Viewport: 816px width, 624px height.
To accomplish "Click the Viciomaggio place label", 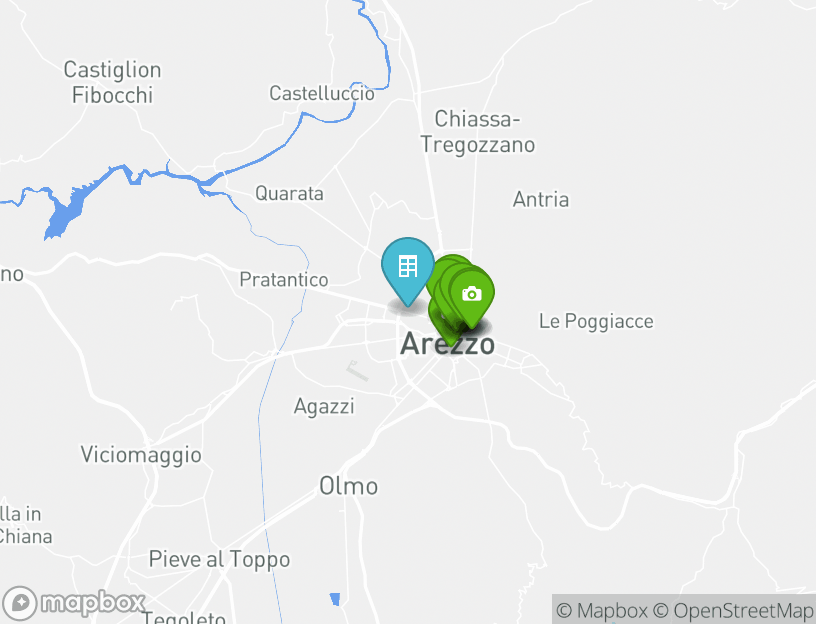I will coord(141,455).
